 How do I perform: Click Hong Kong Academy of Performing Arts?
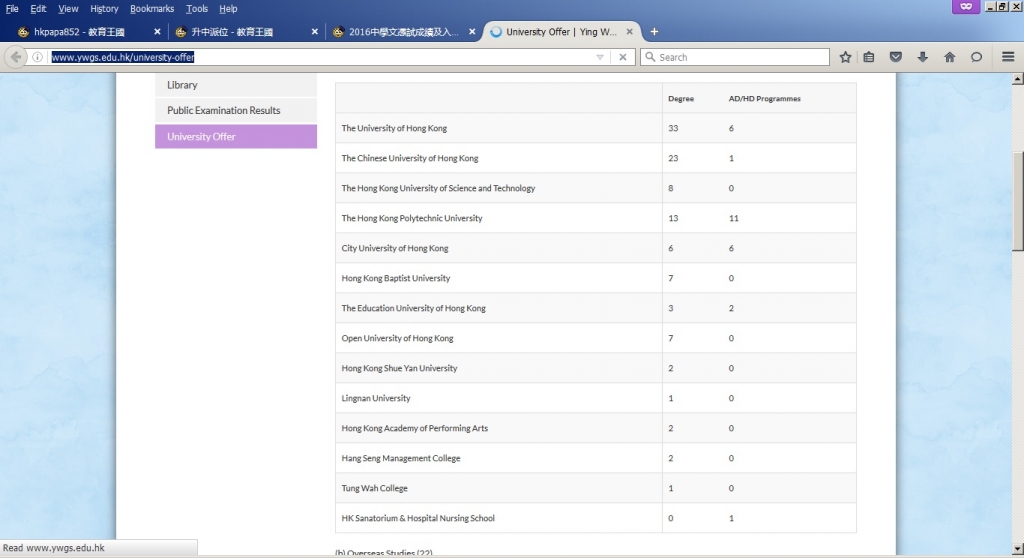pyautogui.click(x=414, y=428)
